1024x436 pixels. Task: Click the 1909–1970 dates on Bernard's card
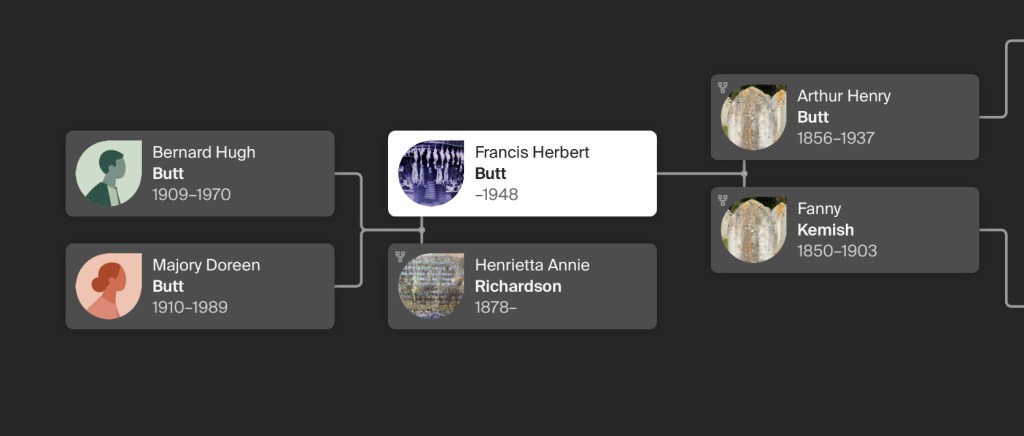[191, 194]
